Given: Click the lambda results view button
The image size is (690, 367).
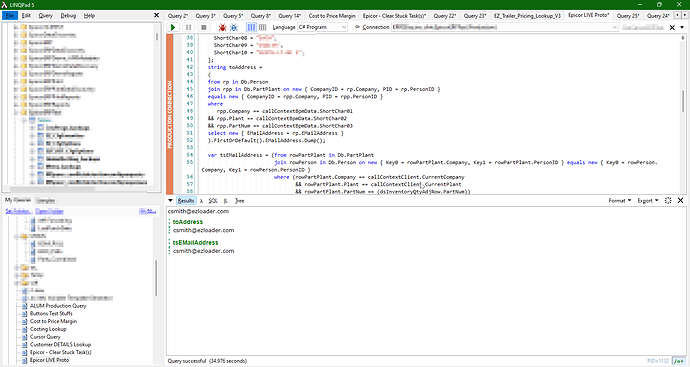Looking at the screenshot, I should (202, 201).
